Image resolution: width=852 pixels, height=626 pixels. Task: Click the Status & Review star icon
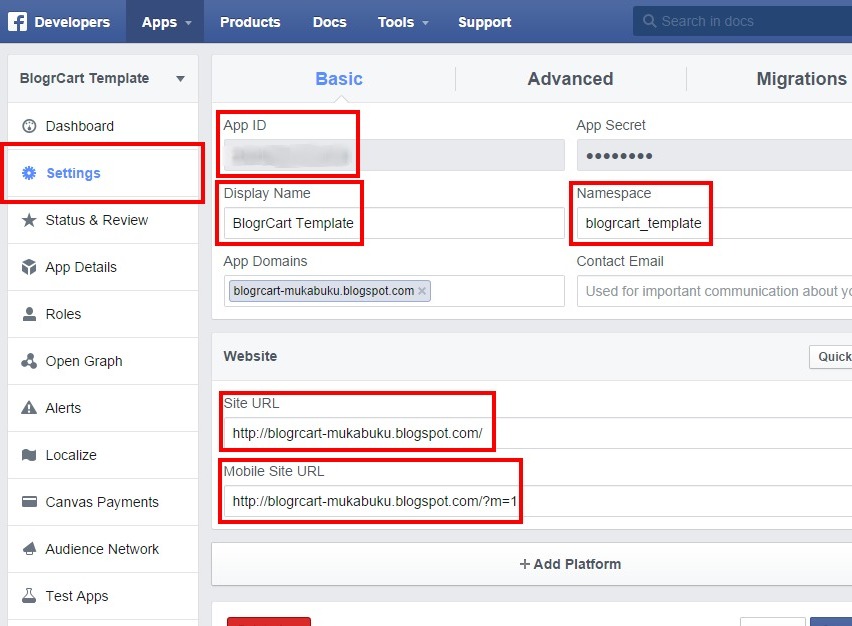pos(29,220)
